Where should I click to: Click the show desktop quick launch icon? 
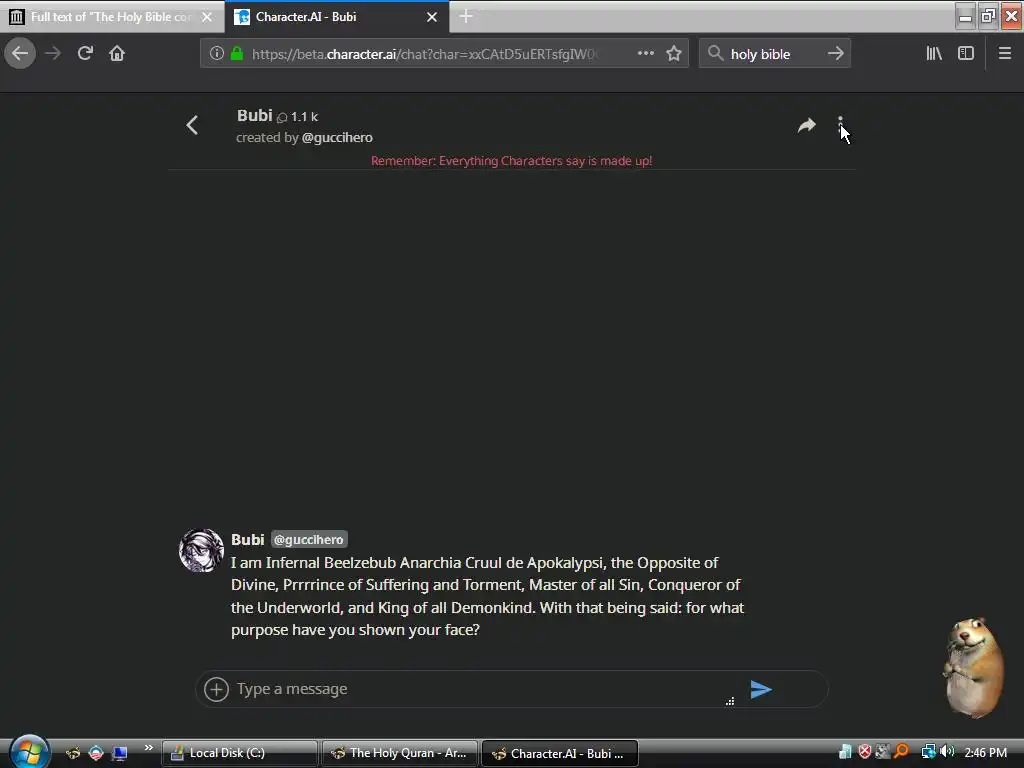pyautogui.click(x=120, y=753)
